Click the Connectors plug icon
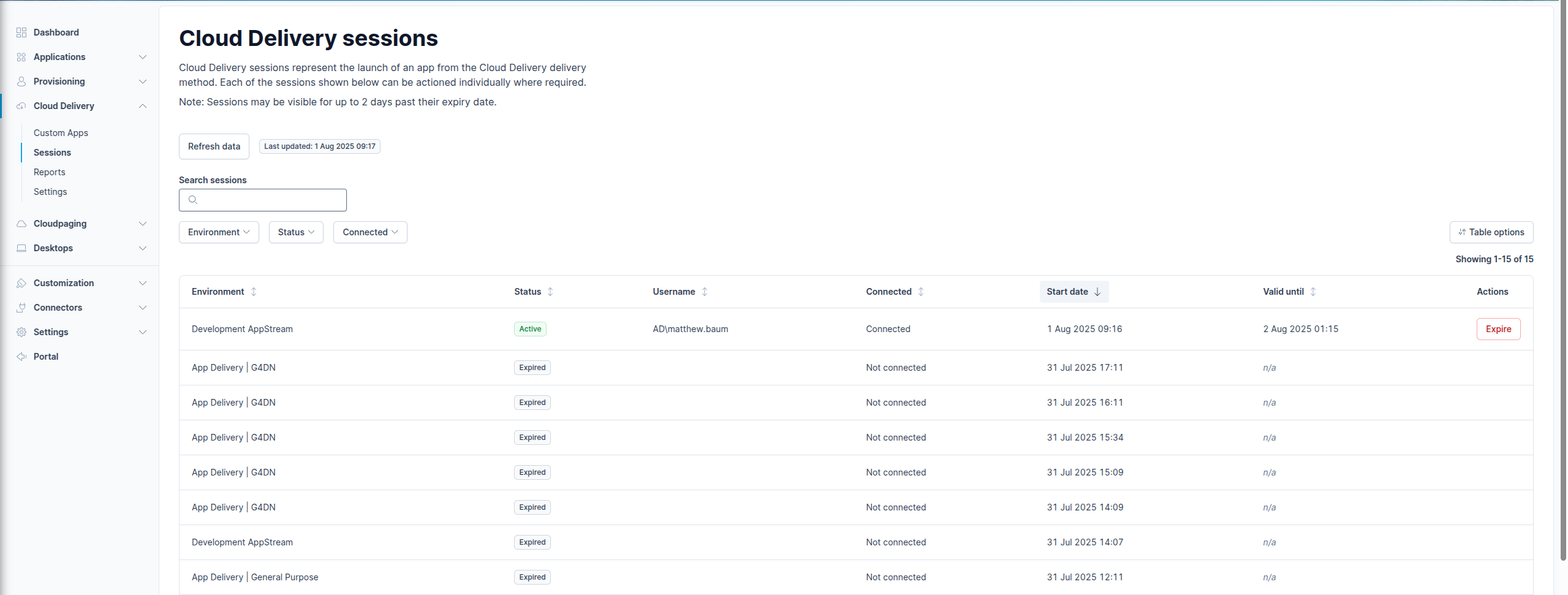Screen dimensions: 1568x595 [21, 308]
